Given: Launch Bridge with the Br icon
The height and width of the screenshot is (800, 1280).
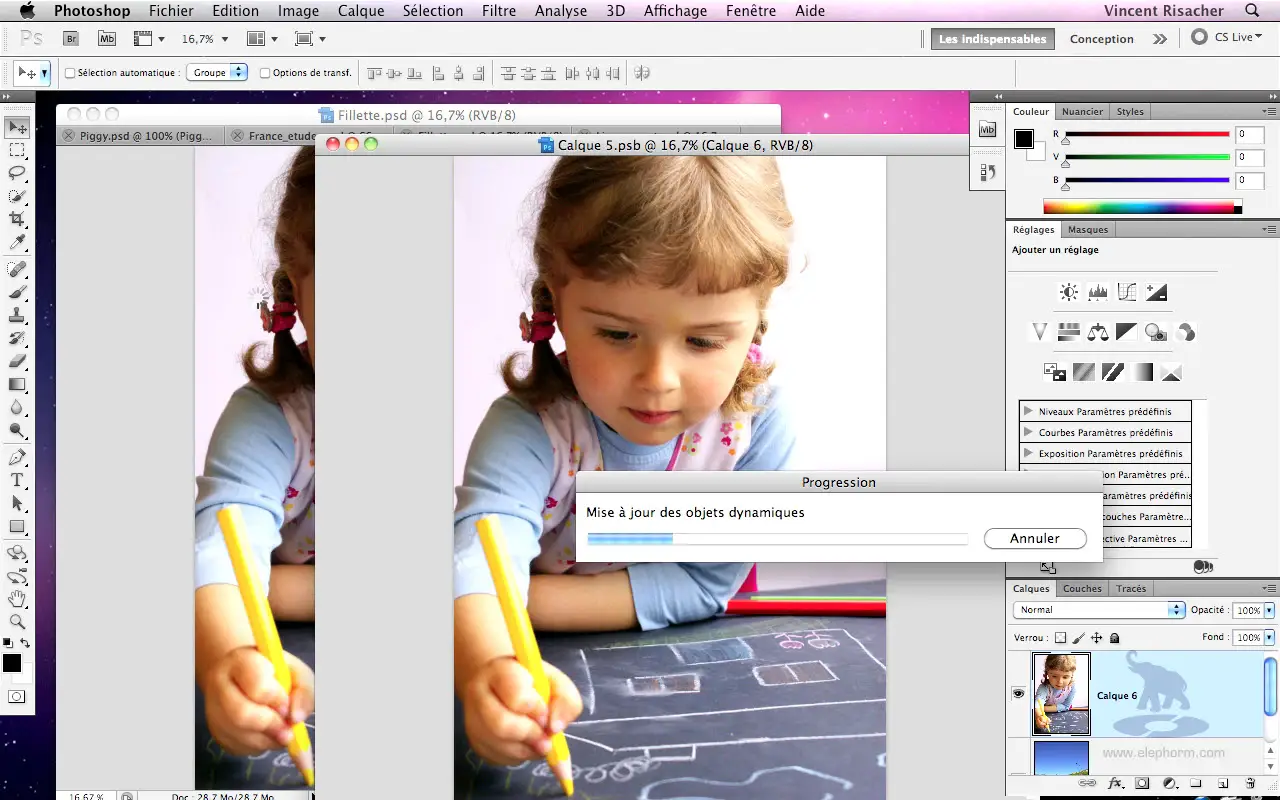Looking at the screenshot, I should (71, 39).
